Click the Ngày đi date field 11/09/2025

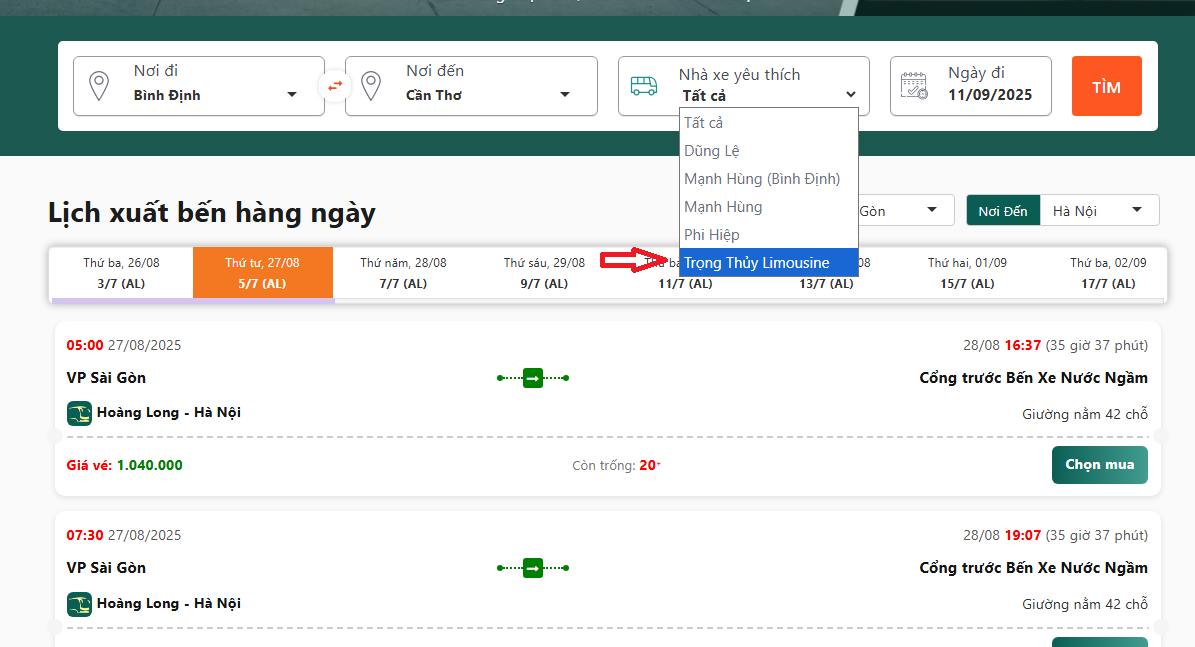tap(989, 95)
